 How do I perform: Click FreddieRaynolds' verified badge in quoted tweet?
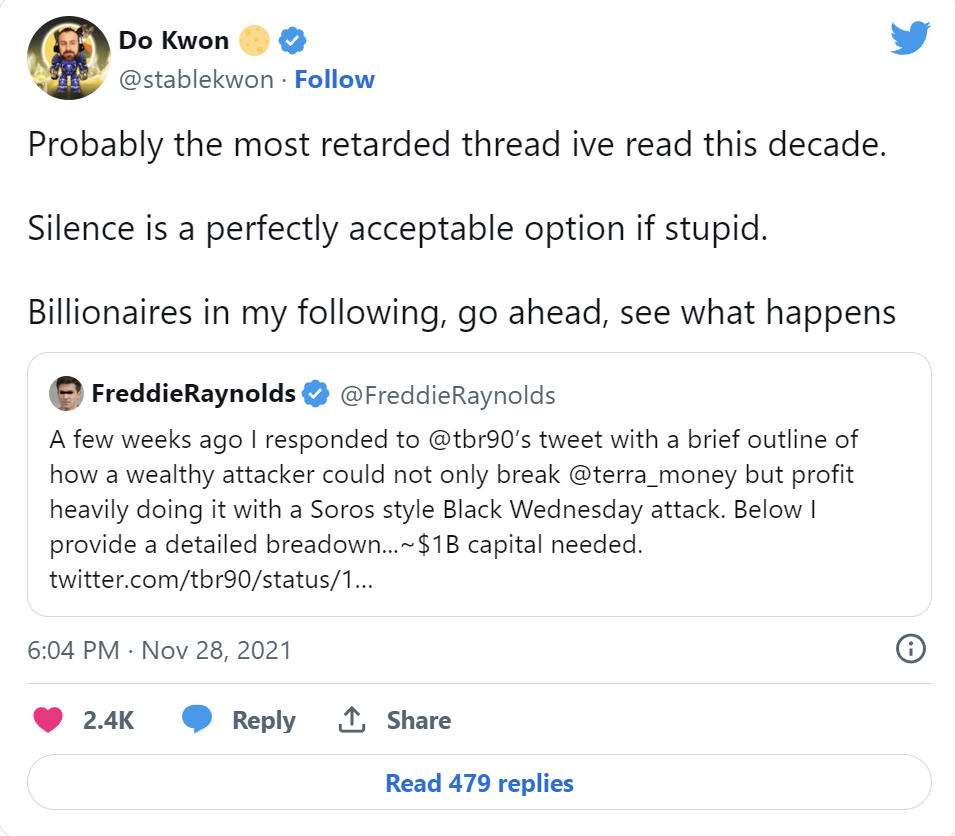(316, 394)
